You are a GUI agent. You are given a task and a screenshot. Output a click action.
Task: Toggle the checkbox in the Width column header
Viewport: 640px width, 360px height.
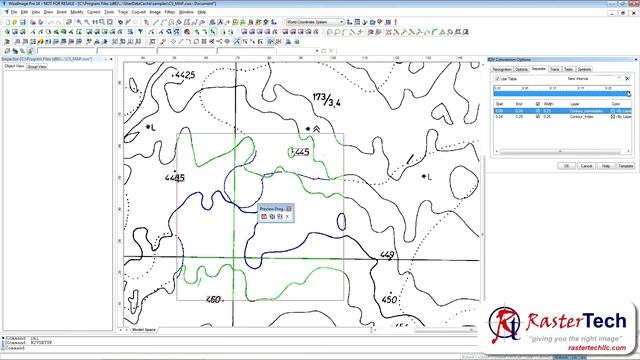(x=538, y=104)
